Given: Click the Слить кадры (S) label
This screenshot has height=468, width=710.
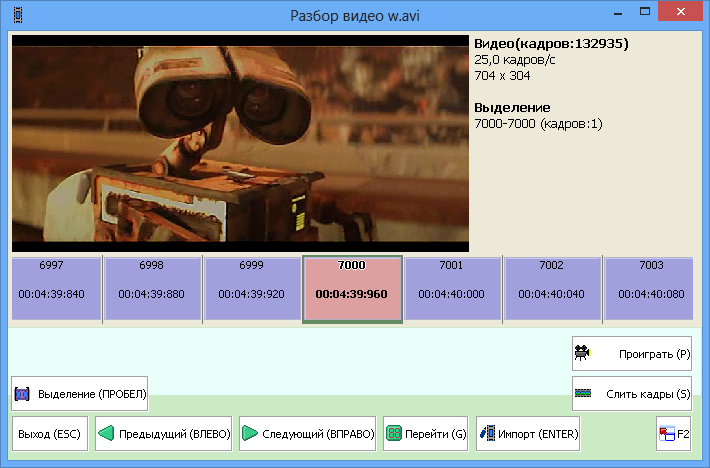Looking at the screenshot, I should click(648, 394).
